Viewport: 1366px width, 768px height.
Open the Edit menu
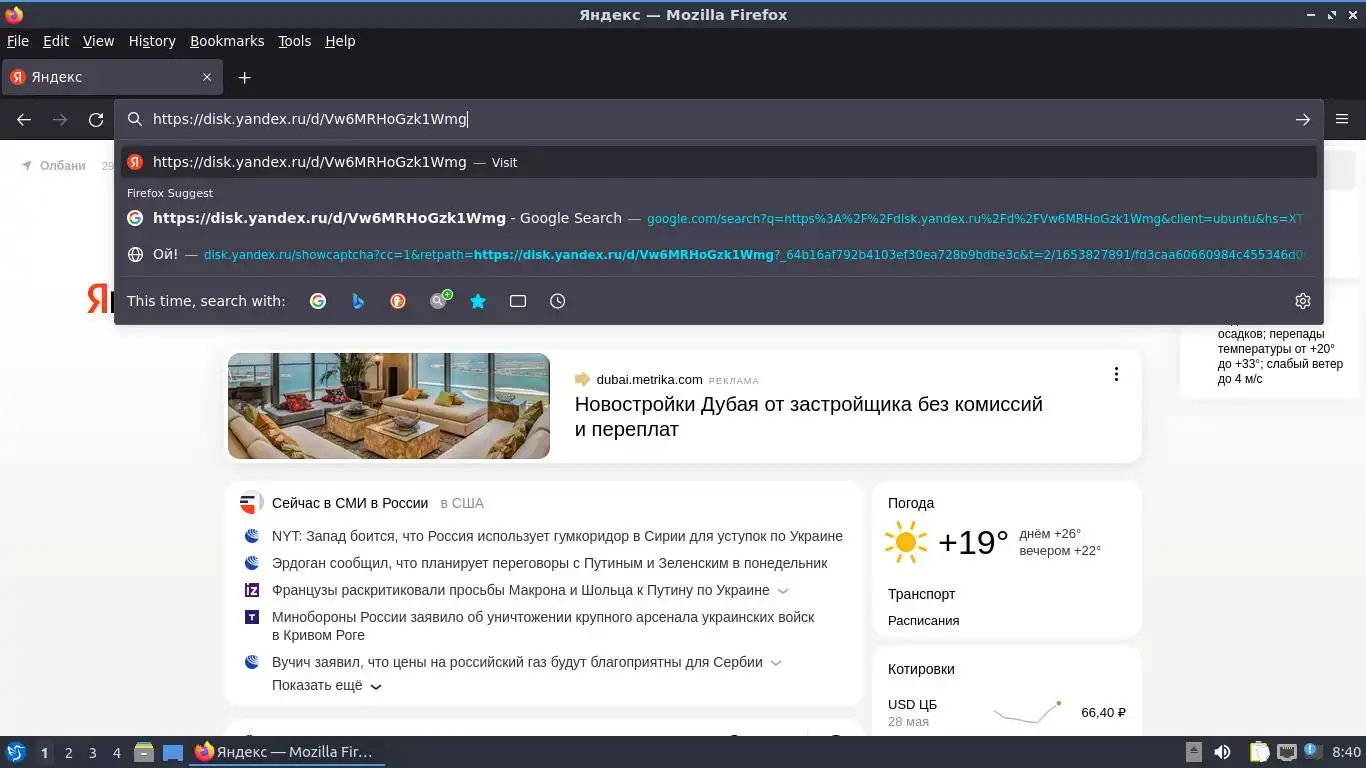(x=56, y=41)
